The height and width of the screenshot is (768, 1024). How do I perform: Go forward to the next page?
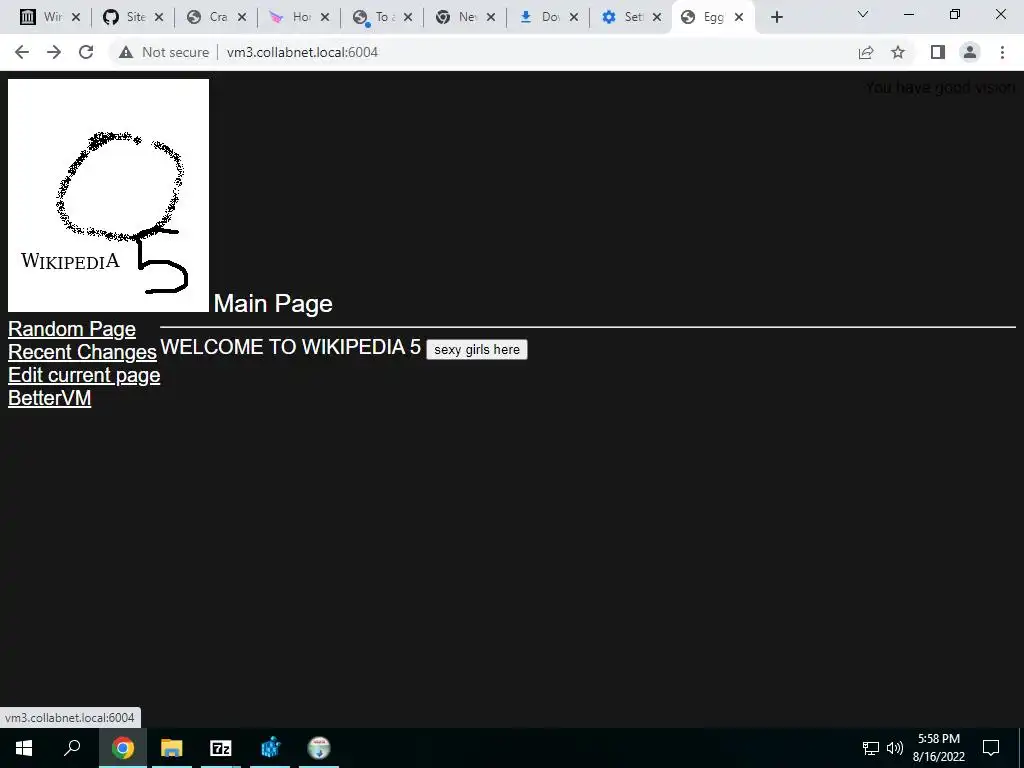(x=54, y=52)
